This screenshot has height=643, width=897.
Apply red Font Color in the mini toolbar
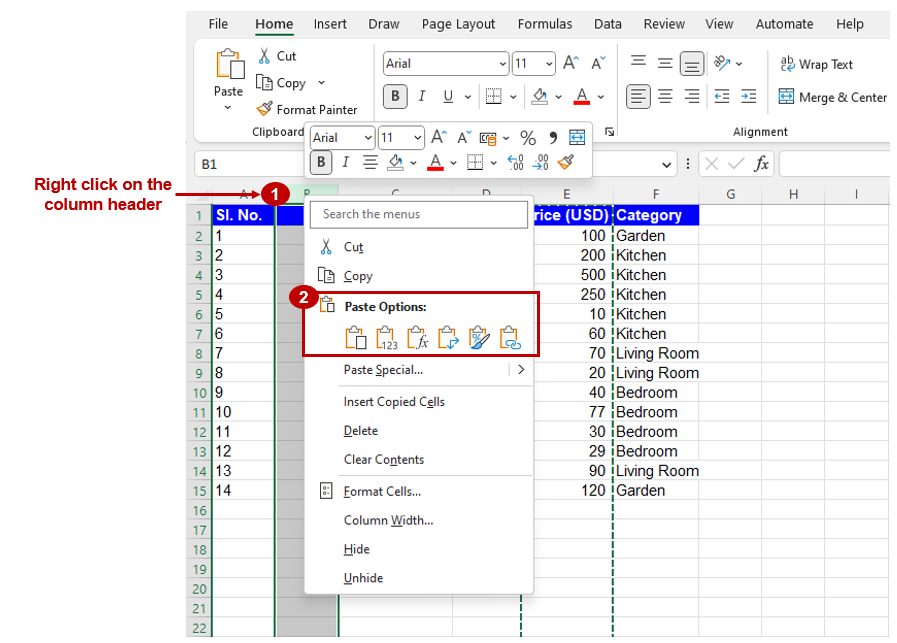435,162
